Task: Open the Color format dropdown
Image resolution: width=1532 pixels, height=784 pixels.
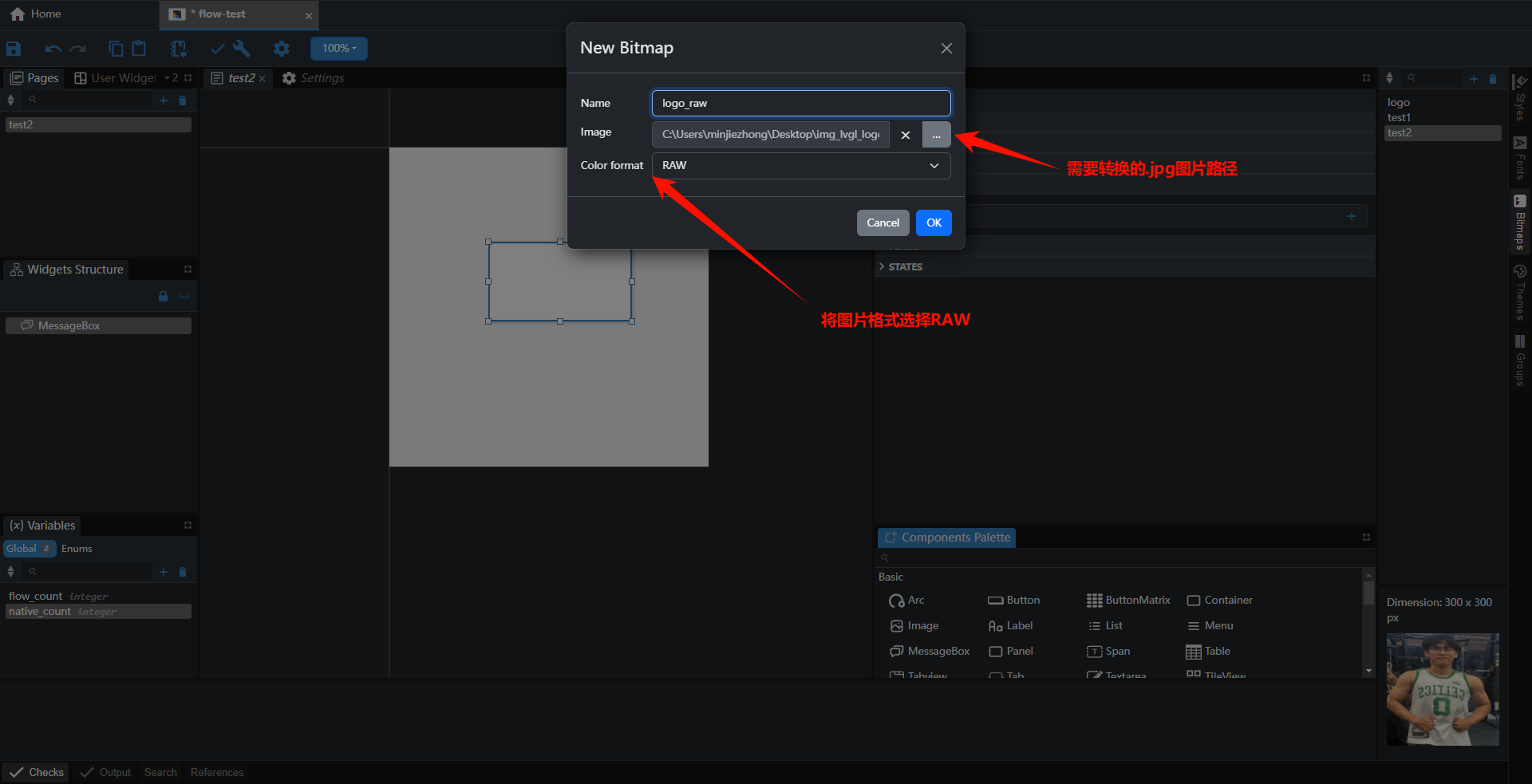Action: pos(800,166)
